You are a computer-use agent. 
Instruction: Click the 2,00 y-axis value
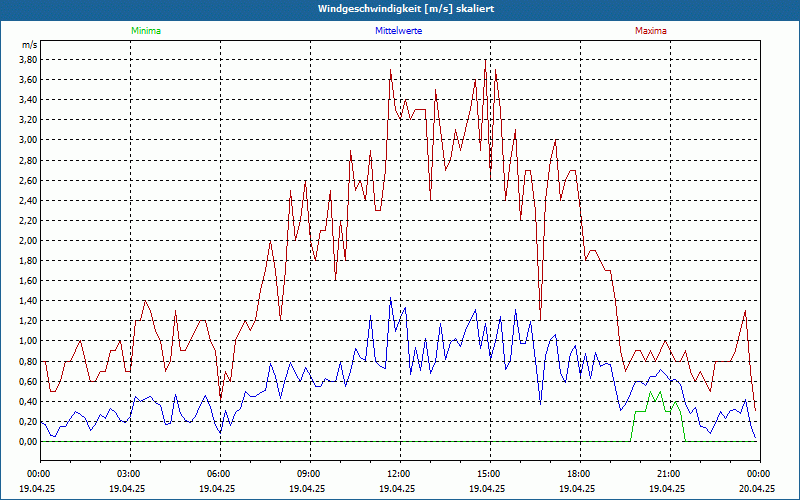[x=28, y=241]
